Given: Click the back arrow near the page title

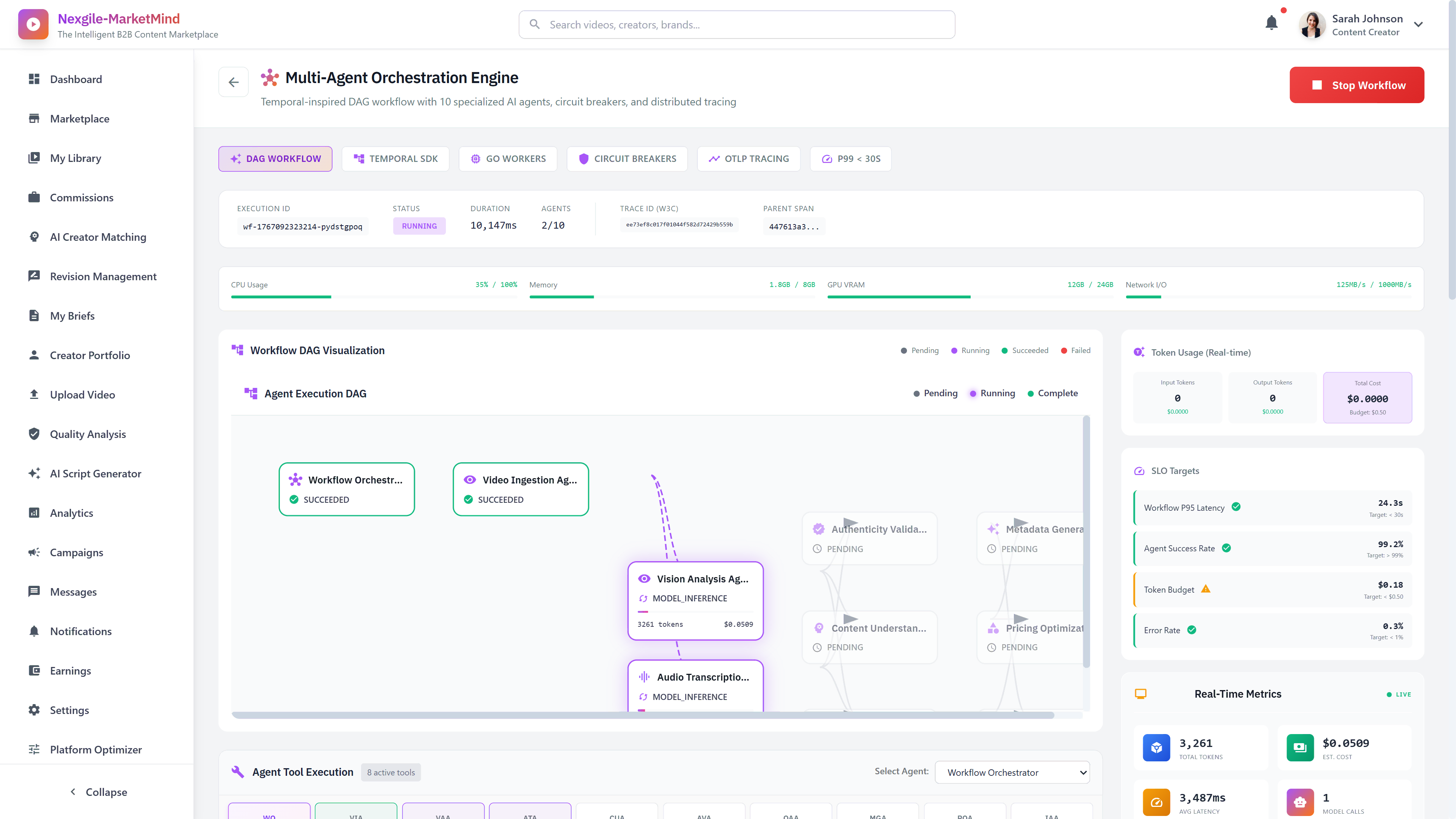Looking at the screenshot, I should pyautogui.click(x=234, y=82).
